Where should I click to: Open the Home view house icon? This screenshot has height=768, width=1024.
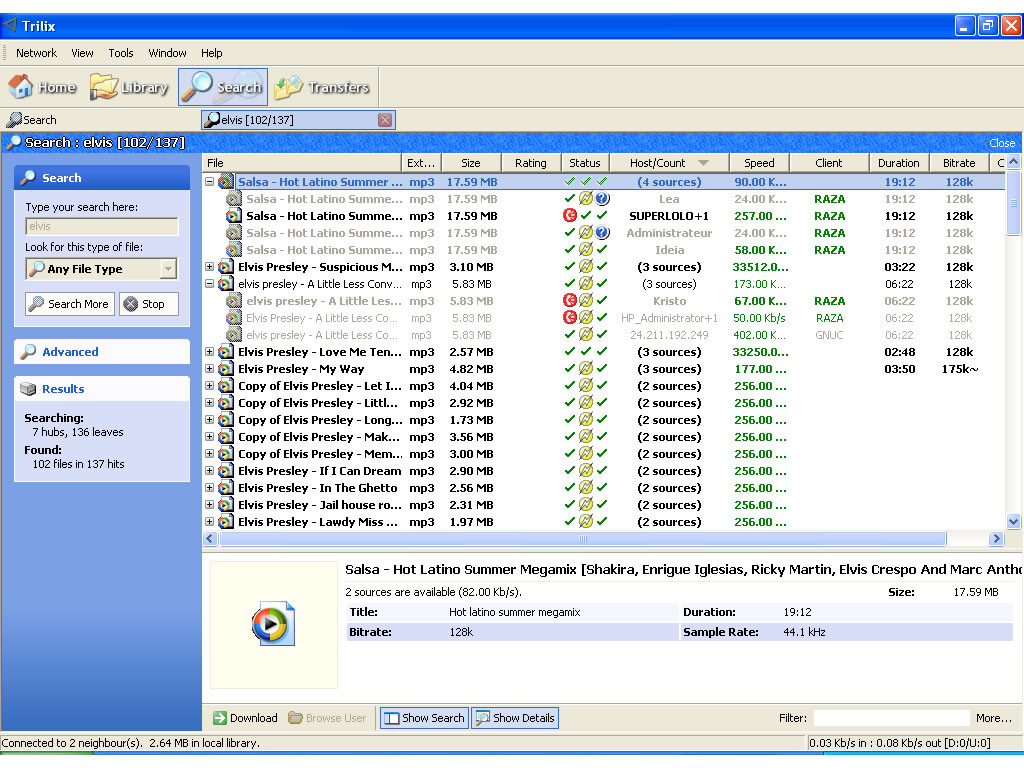click(x=20, y=86)
